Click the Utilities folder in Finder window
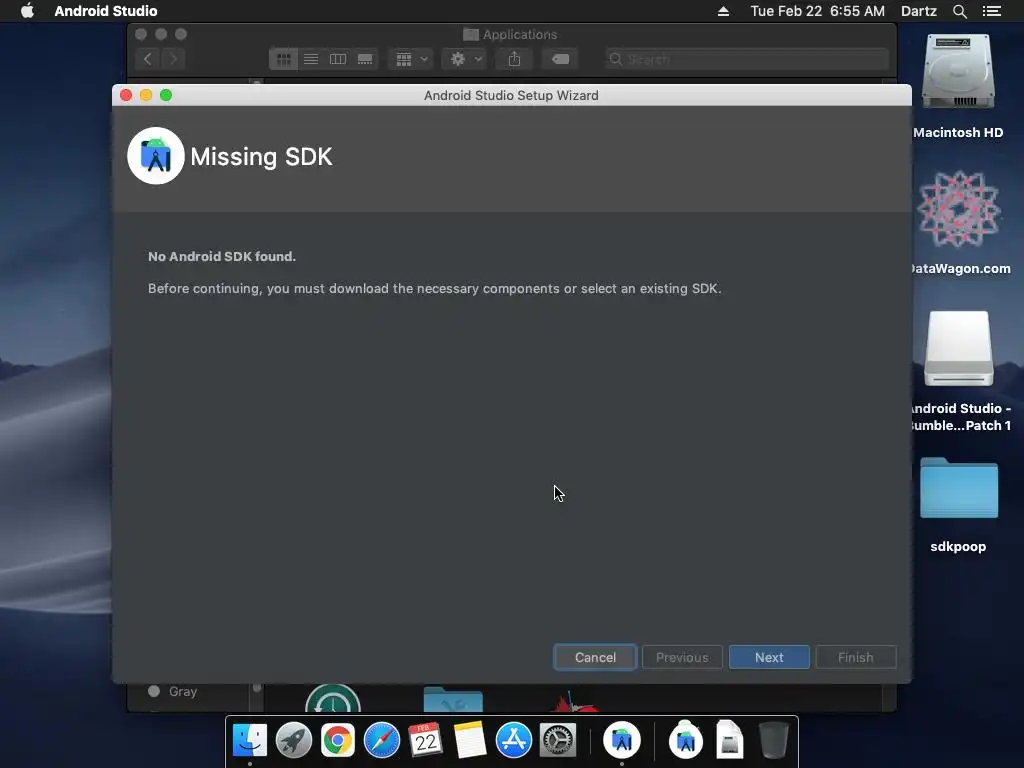 tap(453, 699)
